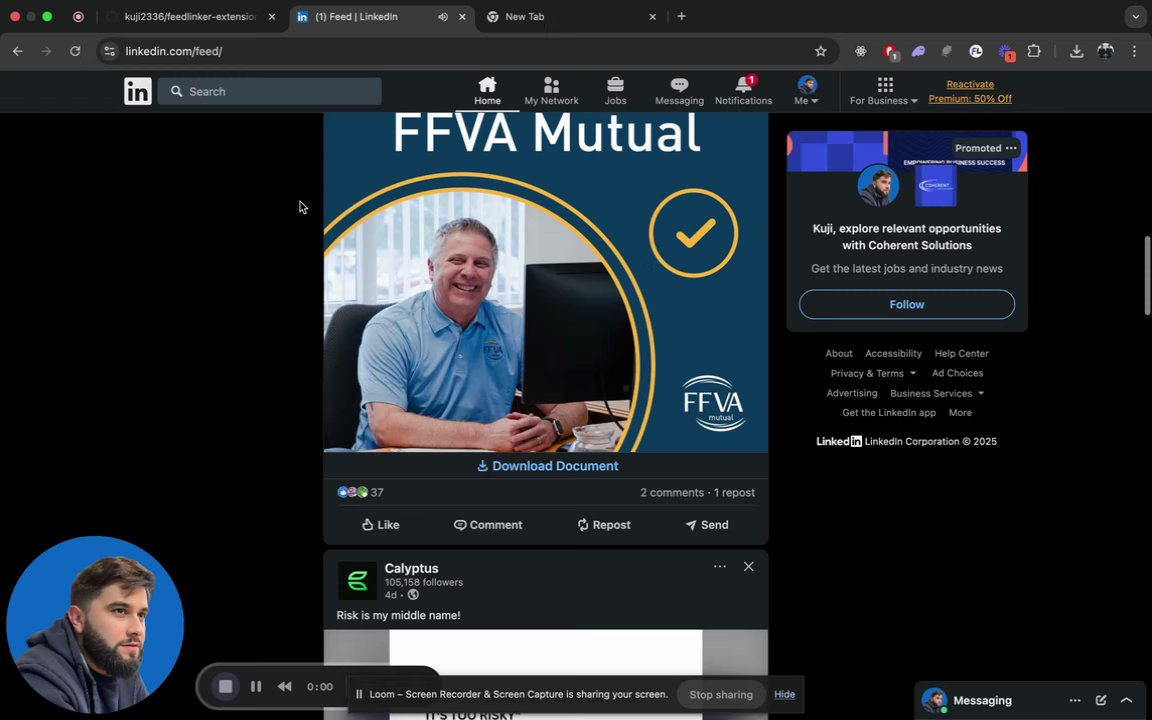Open Promoted ad options ellipsis
This screenshot has height=720, width=1152.
pyautogui.click(x=1011, y=148)
